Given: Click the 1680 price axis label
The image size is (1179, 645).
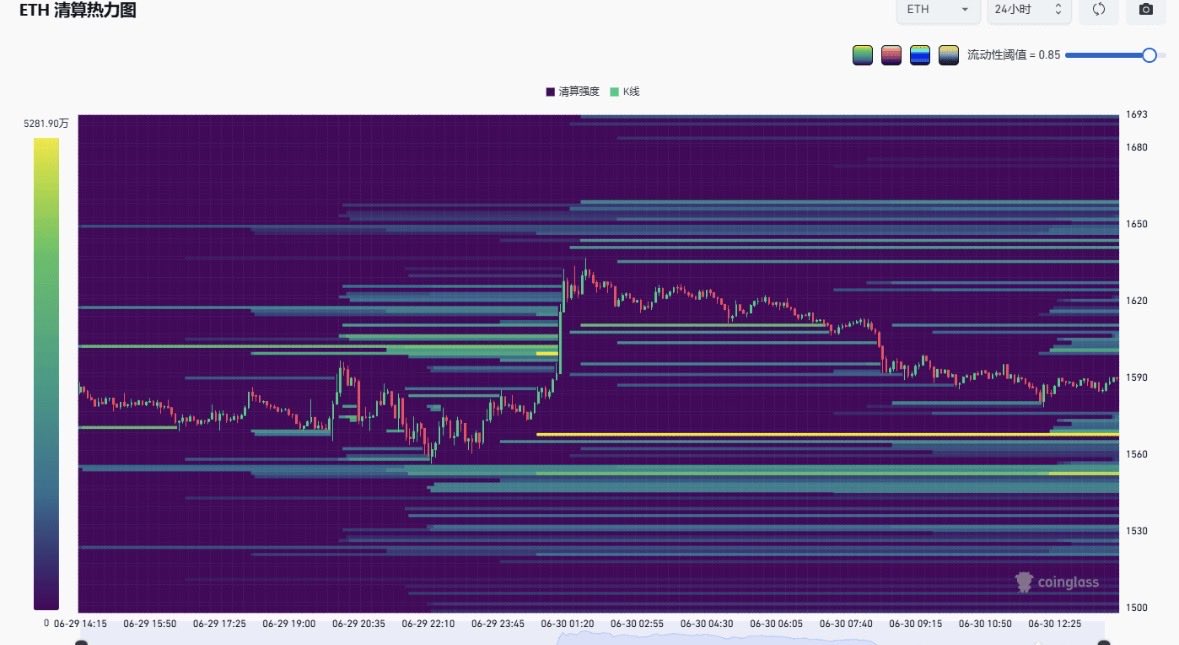Looking at the screenshot, I should point(1136,147).
